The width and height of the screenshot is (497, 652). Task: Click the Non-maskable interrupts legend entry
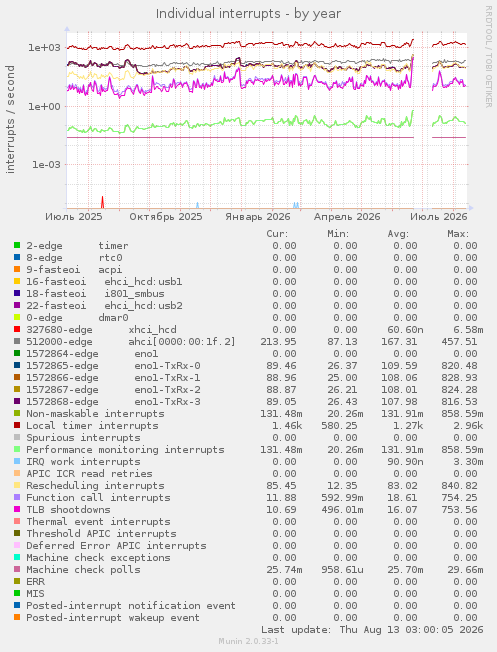95,414
